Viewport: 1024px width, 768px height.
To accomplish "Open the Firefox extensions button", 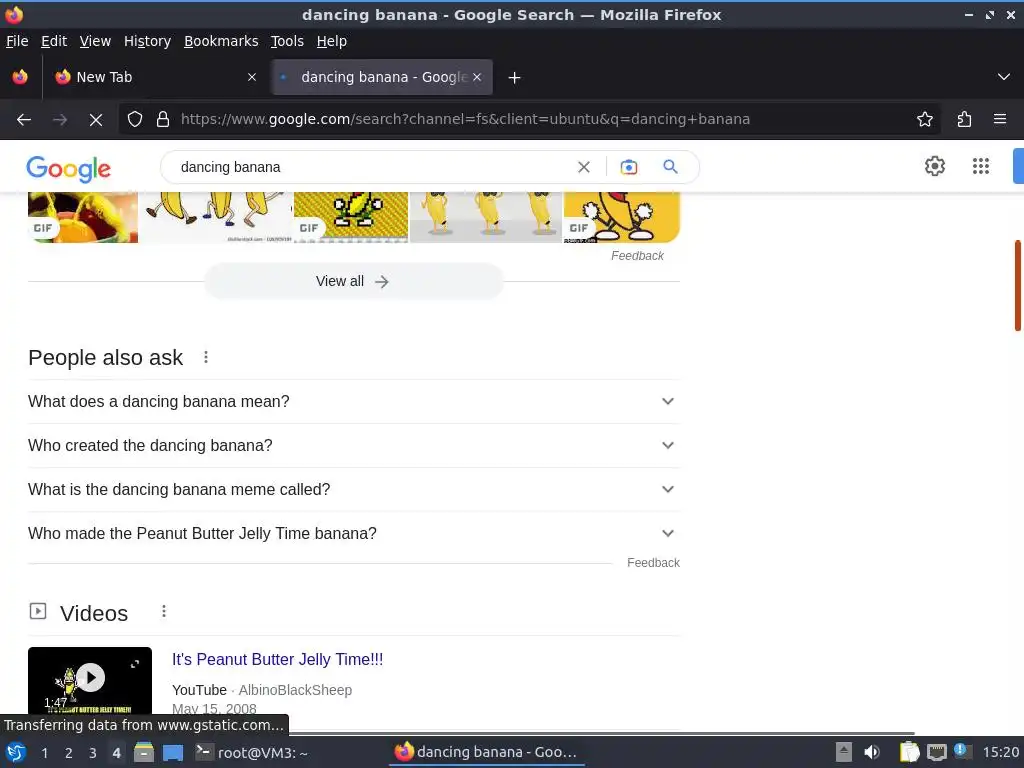I will coord(964,120).
